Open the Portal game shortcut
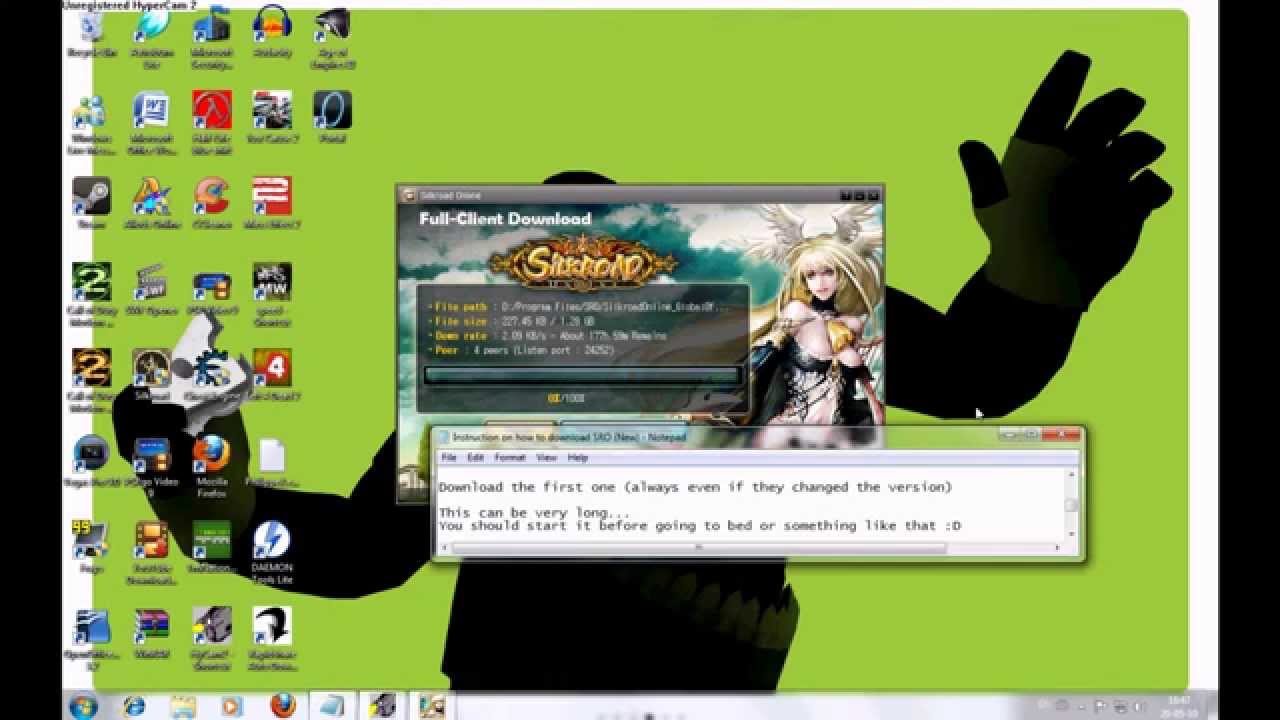This screenshot has width=1280, height=720. point(332,116)
